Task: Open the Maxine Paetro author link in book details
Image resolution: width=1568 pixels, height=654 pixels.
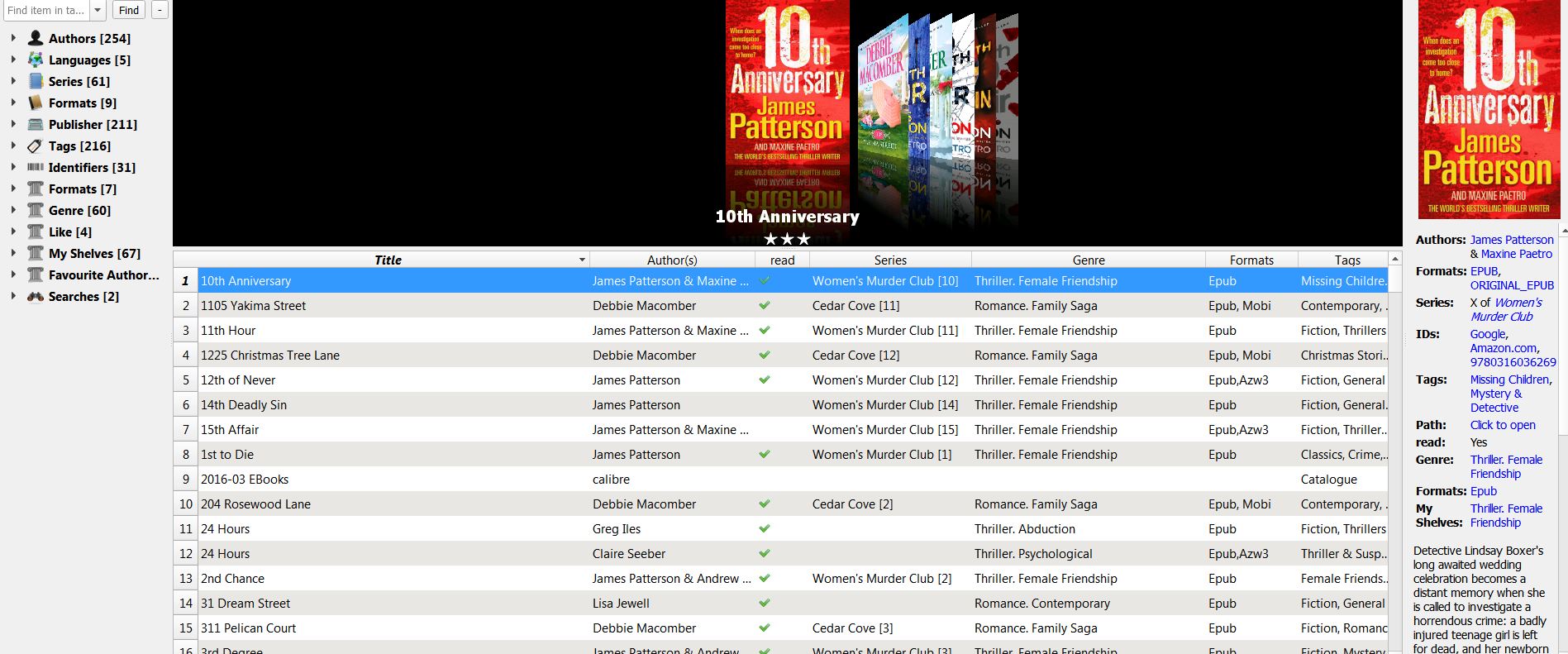Action: click(1517, 254)
